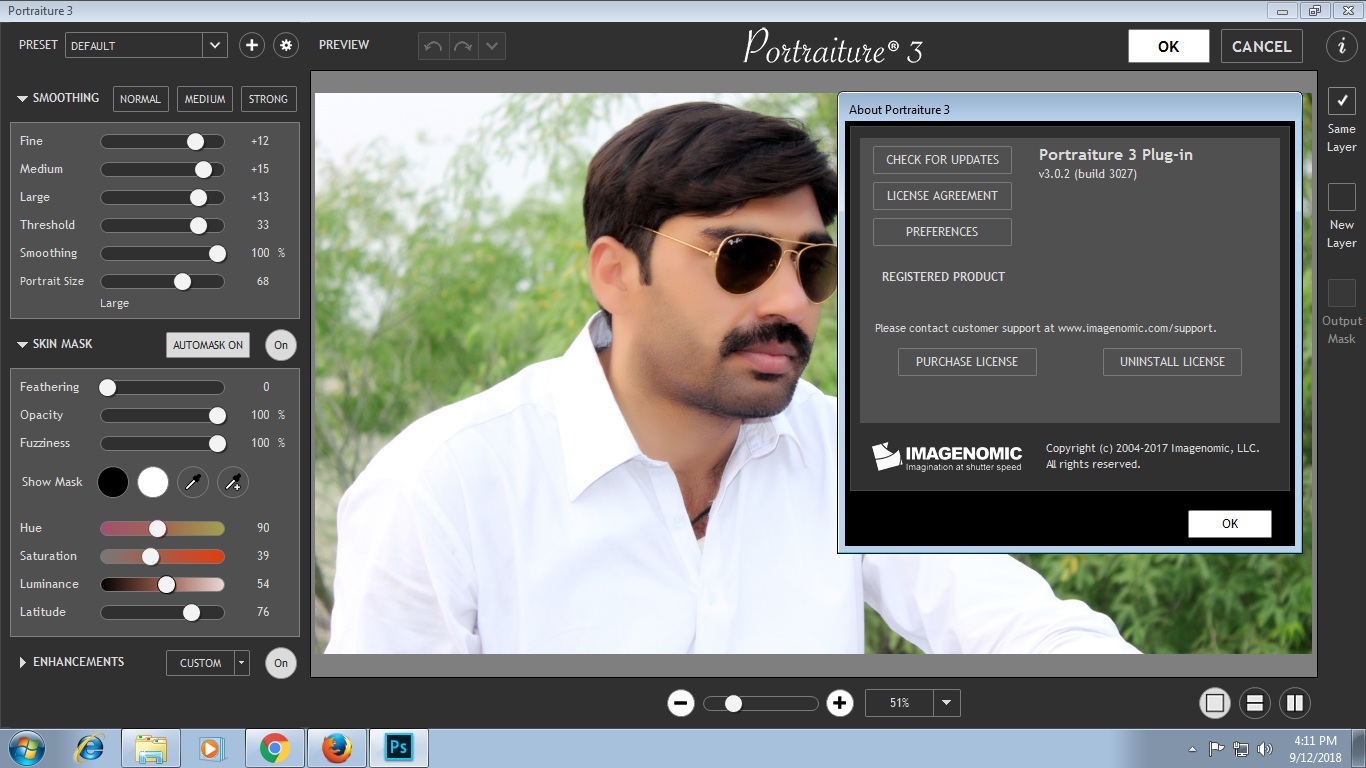The width and height of the screenshot is (1366, 768).
Task: Click the volume speaker tray icon
Action: click(x=1265, y=748)
